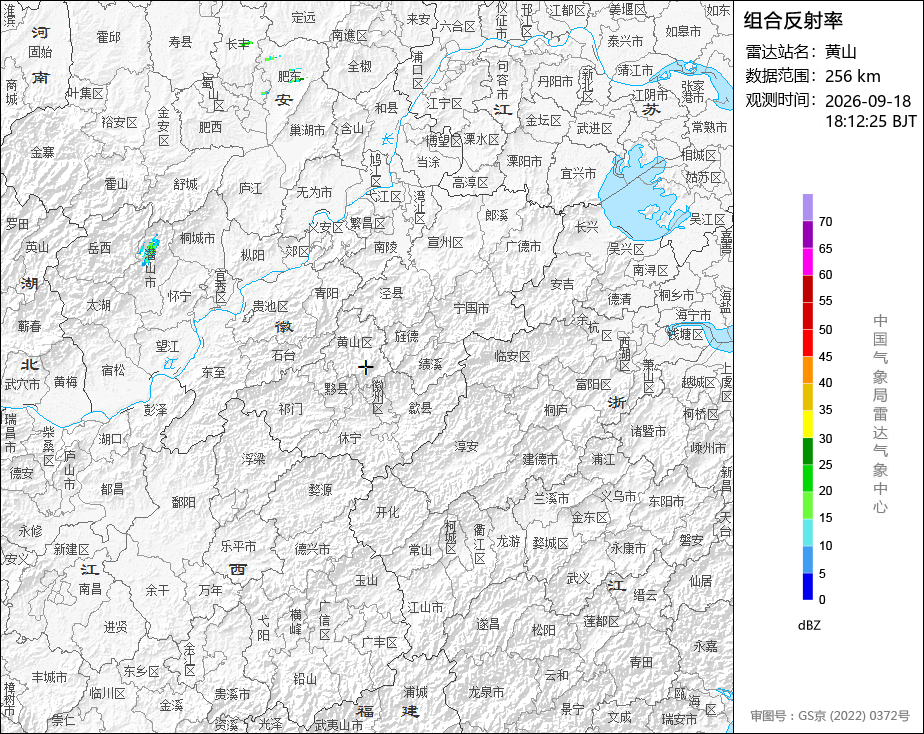Select the 巢湖市 label
This screenshot has width=924, height=734.
point(307,130)
